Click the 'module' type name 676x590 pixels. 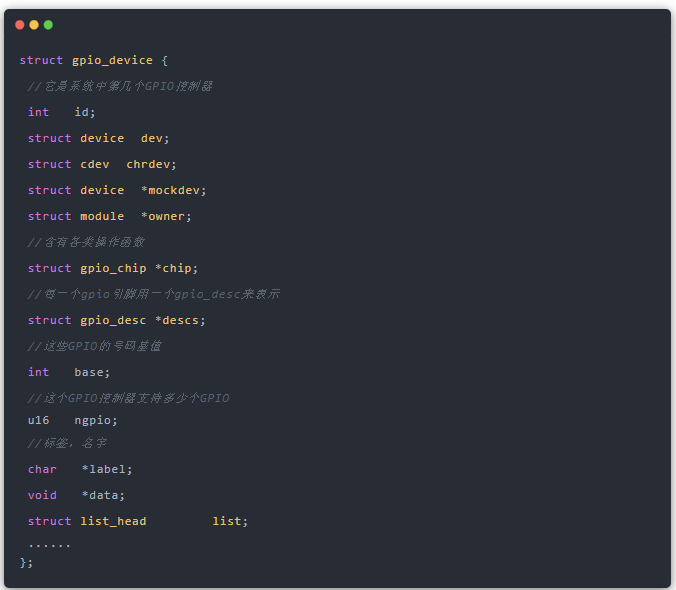(102, 216)
